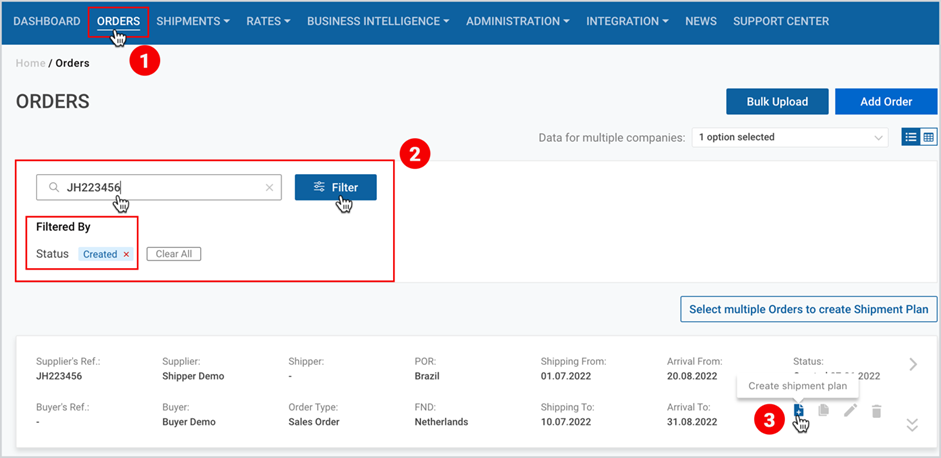Image resolution: width=941 pixels, height=458 pixels.
Task: Expand the order card double-chevron
Action: [x=912, y=425]
